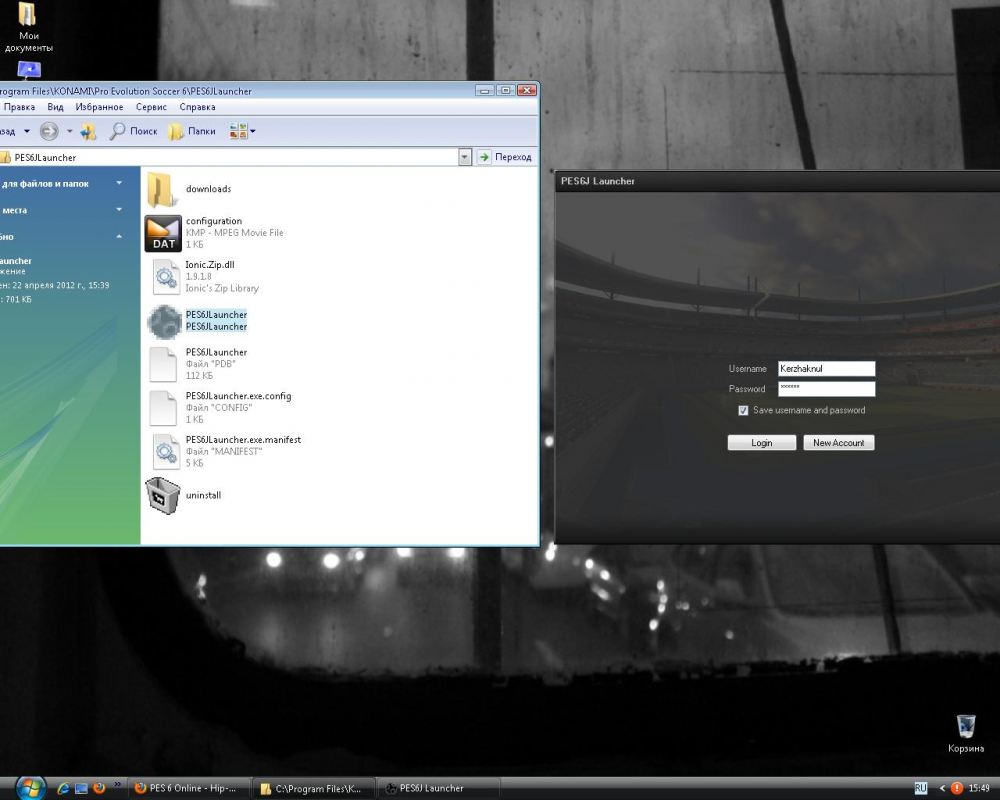Open the views dropdown arrow in toolbar
The height and width of the screenshot is (800, 1000).
click(253, 131)
